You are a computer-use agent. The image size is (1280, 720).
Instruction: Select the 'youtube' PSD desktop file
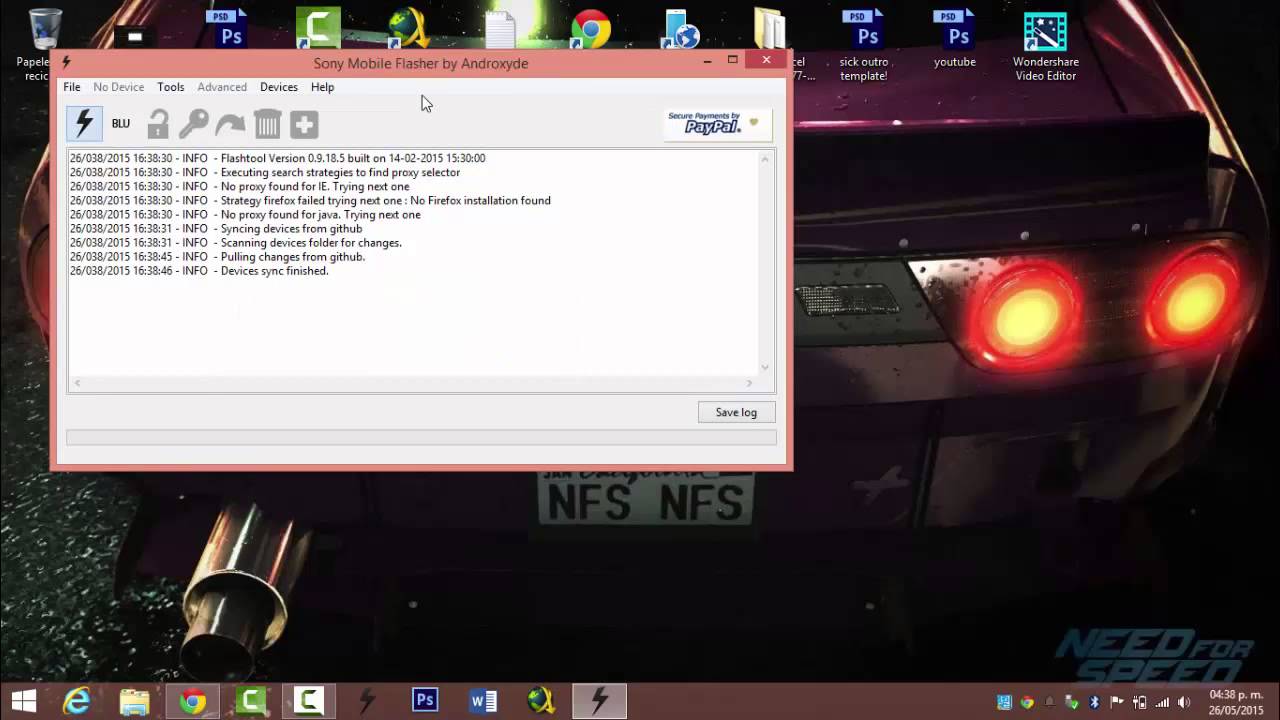click(955, 38)
